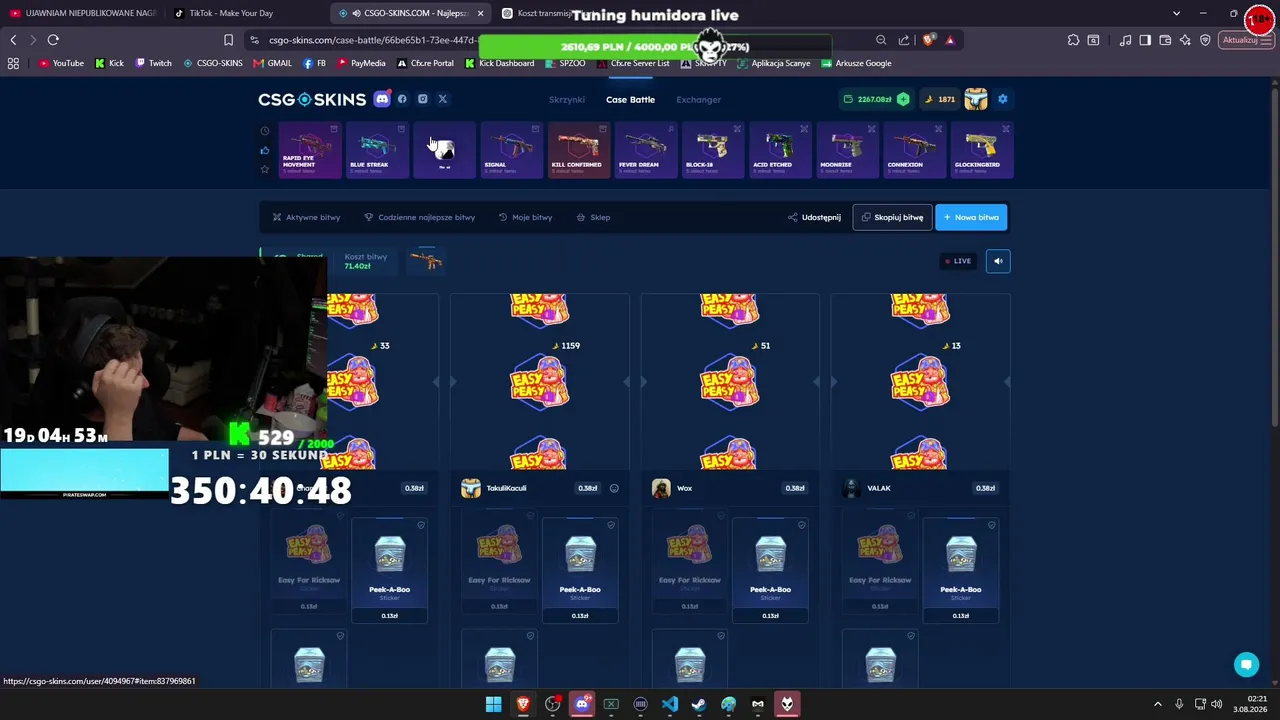Open the Kill Confirmed drop card

[578, 150]
